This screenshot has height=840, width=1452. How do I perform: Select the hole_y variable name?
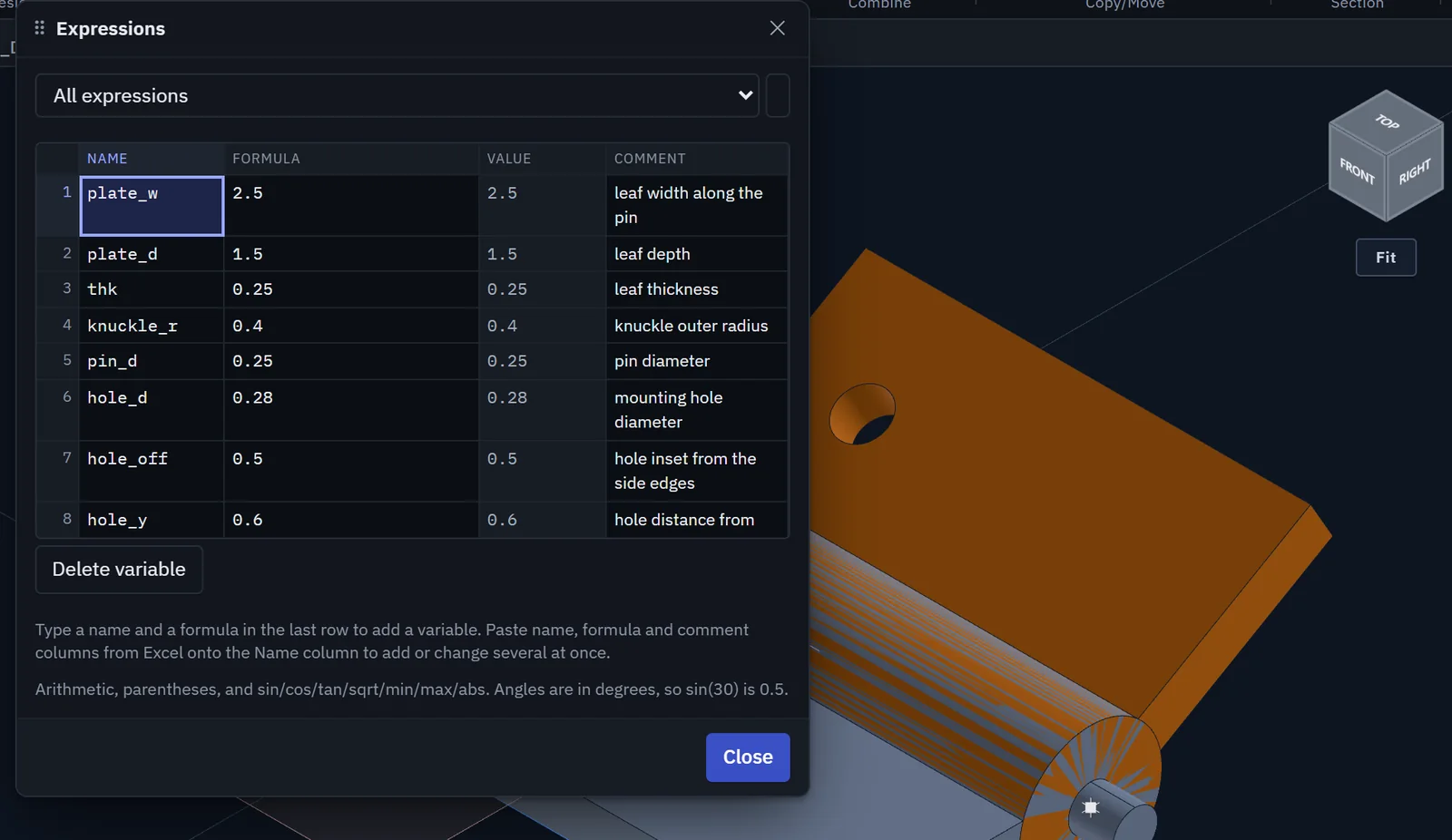click(152, 520)
